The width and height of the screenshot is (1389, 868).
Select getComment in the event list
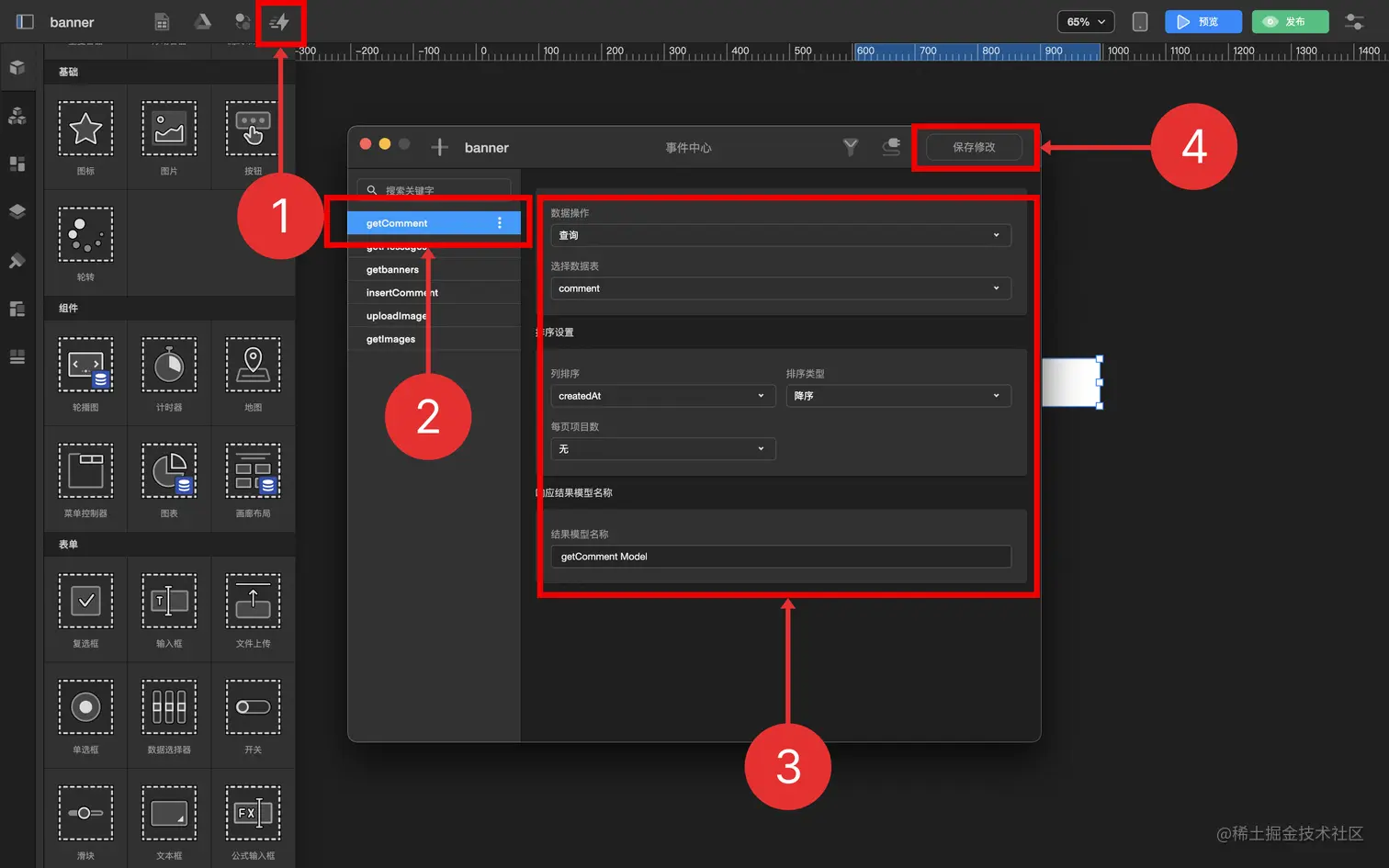pos(434,223)
